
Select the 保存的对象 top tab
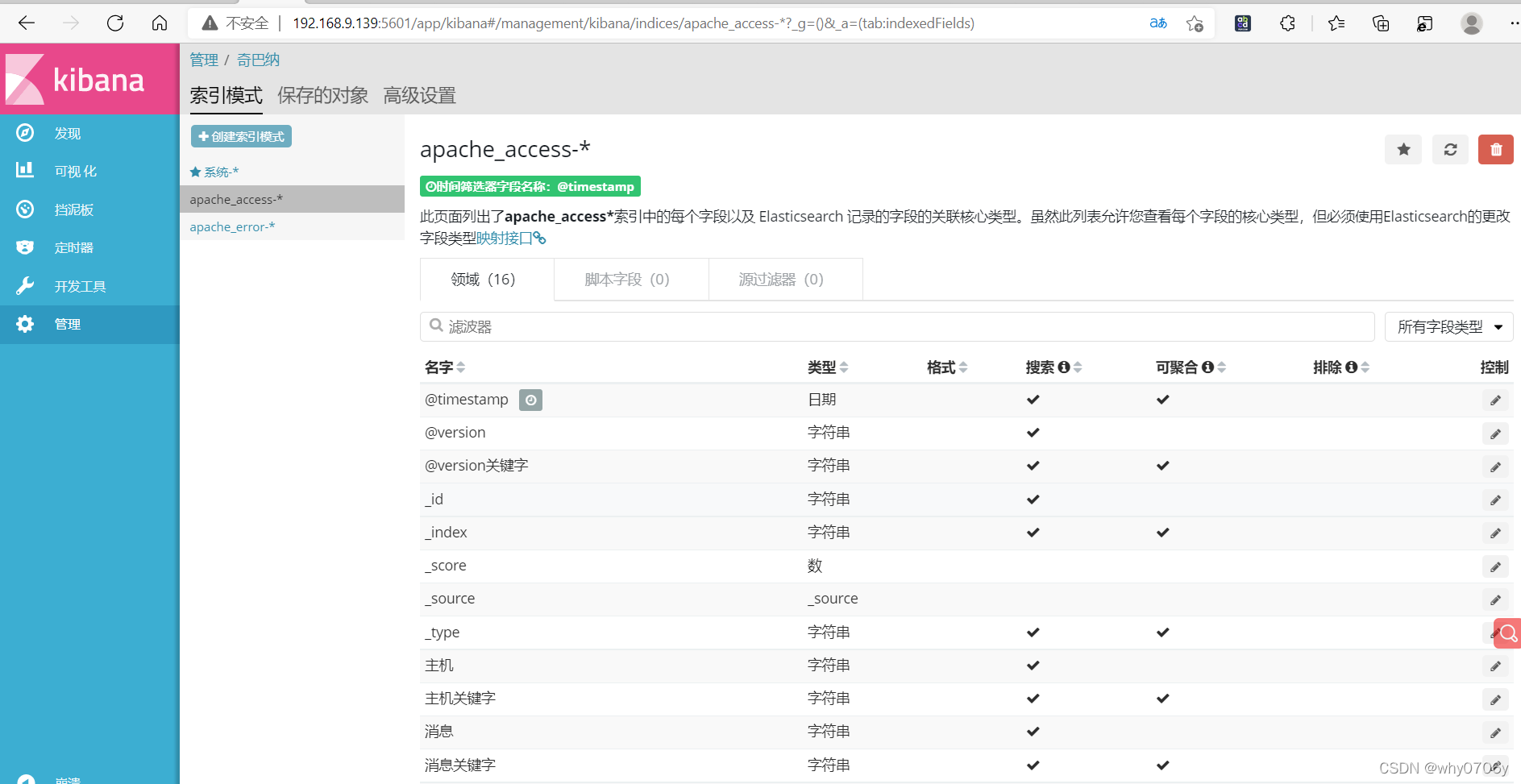(322, 96)
